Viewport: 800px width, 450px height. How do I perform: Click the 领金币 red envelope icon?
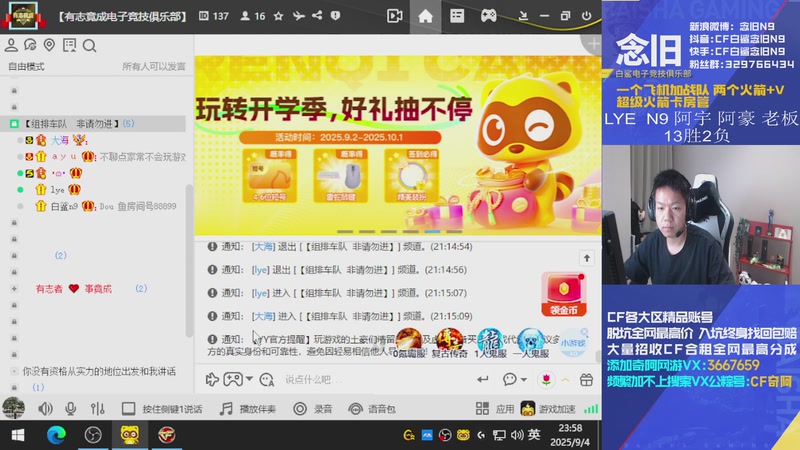[x=563, y=294]
